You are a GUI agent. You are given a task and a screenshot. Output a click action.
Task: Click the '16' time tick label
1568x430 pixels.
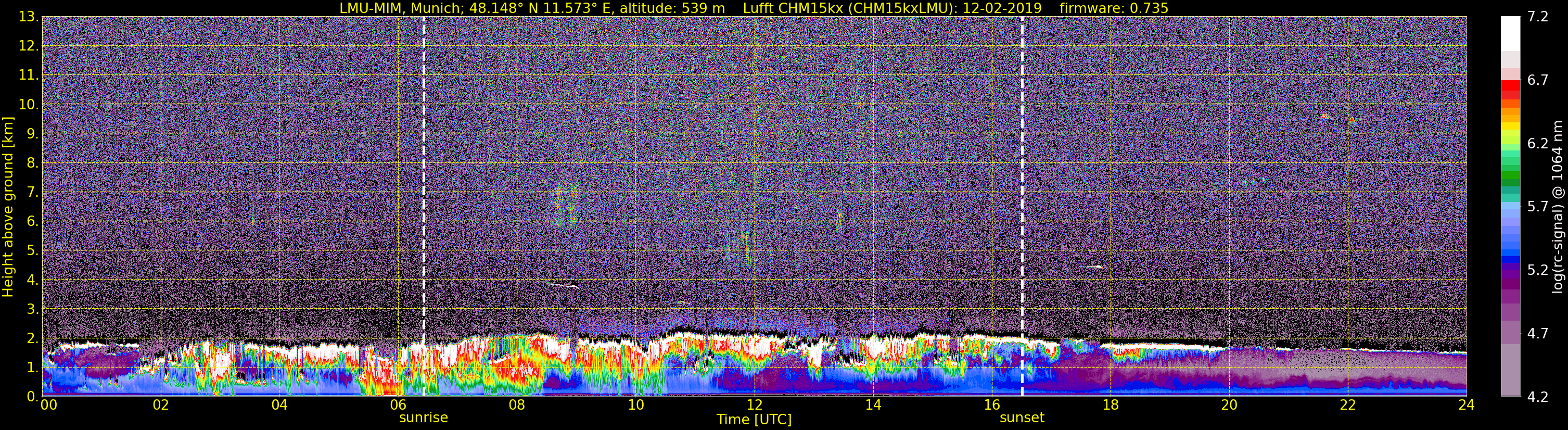click(991, 405)
